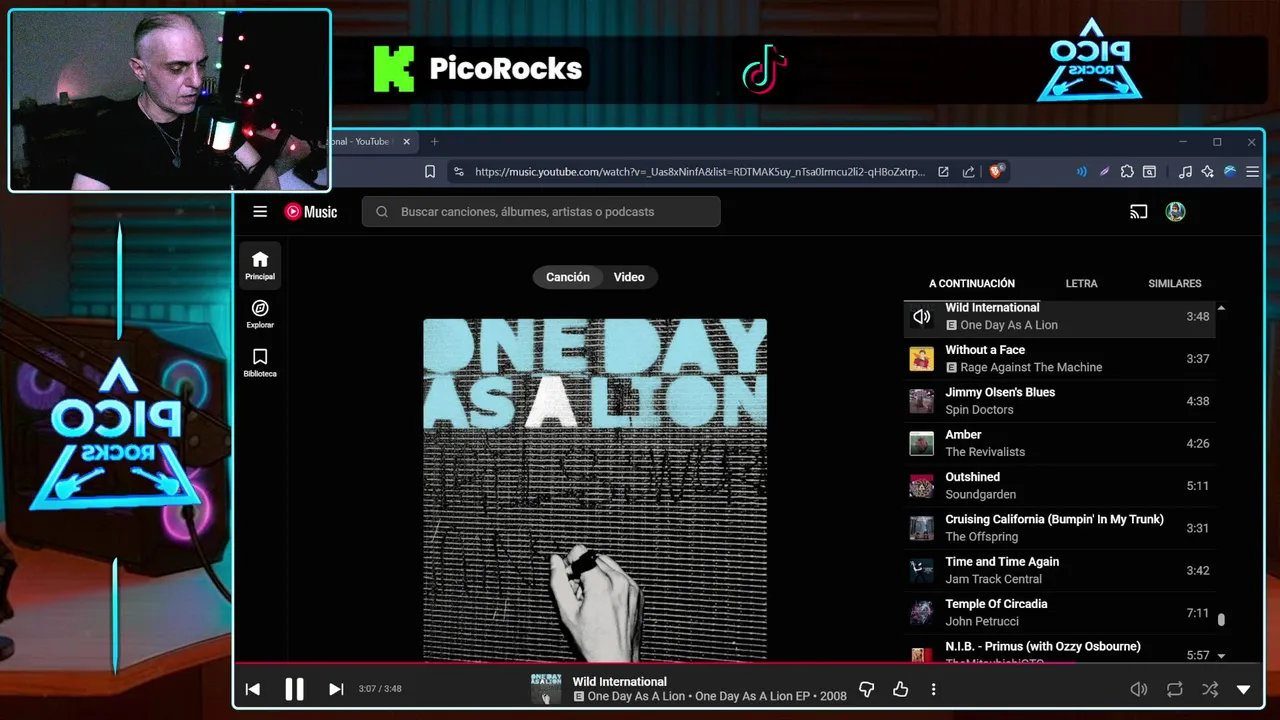Select Time and Time Again in queue
Image resolution: width=1280 pixels, height=720 pixels.
[1059, 570]
